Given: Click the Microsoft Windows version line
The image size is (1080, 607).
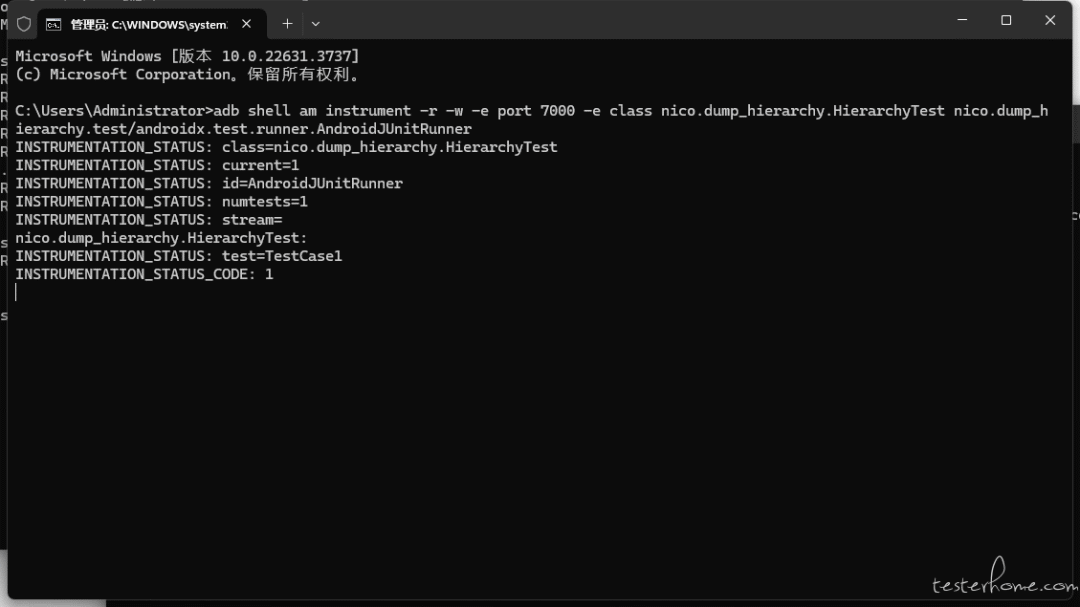Looking at the screenshot, I should click(x=187, y=56).
